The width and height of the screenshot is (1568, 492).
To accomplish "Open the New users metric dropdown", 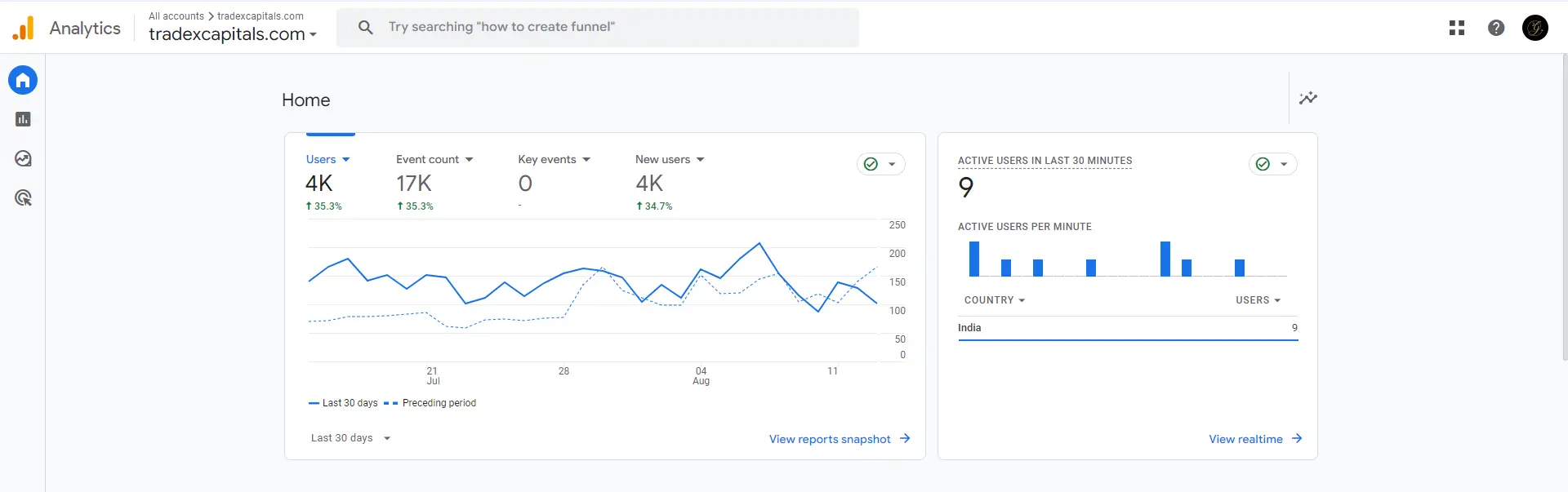I will tap(670, 159).
